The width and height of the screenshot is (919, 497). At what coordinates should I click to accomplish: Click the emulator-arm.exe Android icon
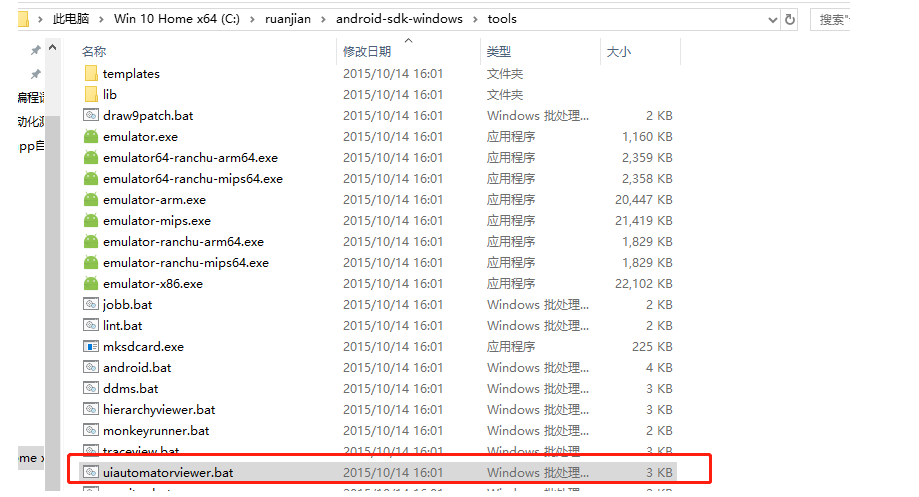point(91,200)
